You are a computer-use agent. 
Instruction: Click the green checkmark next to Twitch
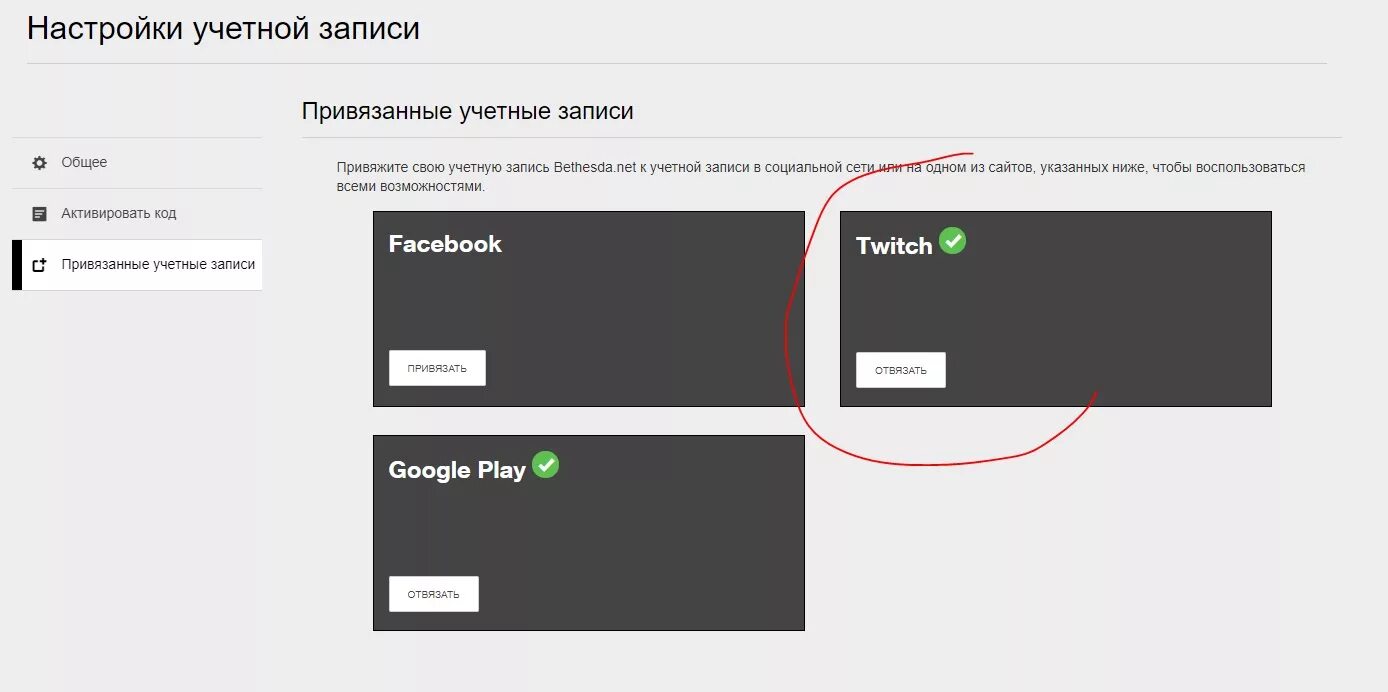tap(953, 241)
